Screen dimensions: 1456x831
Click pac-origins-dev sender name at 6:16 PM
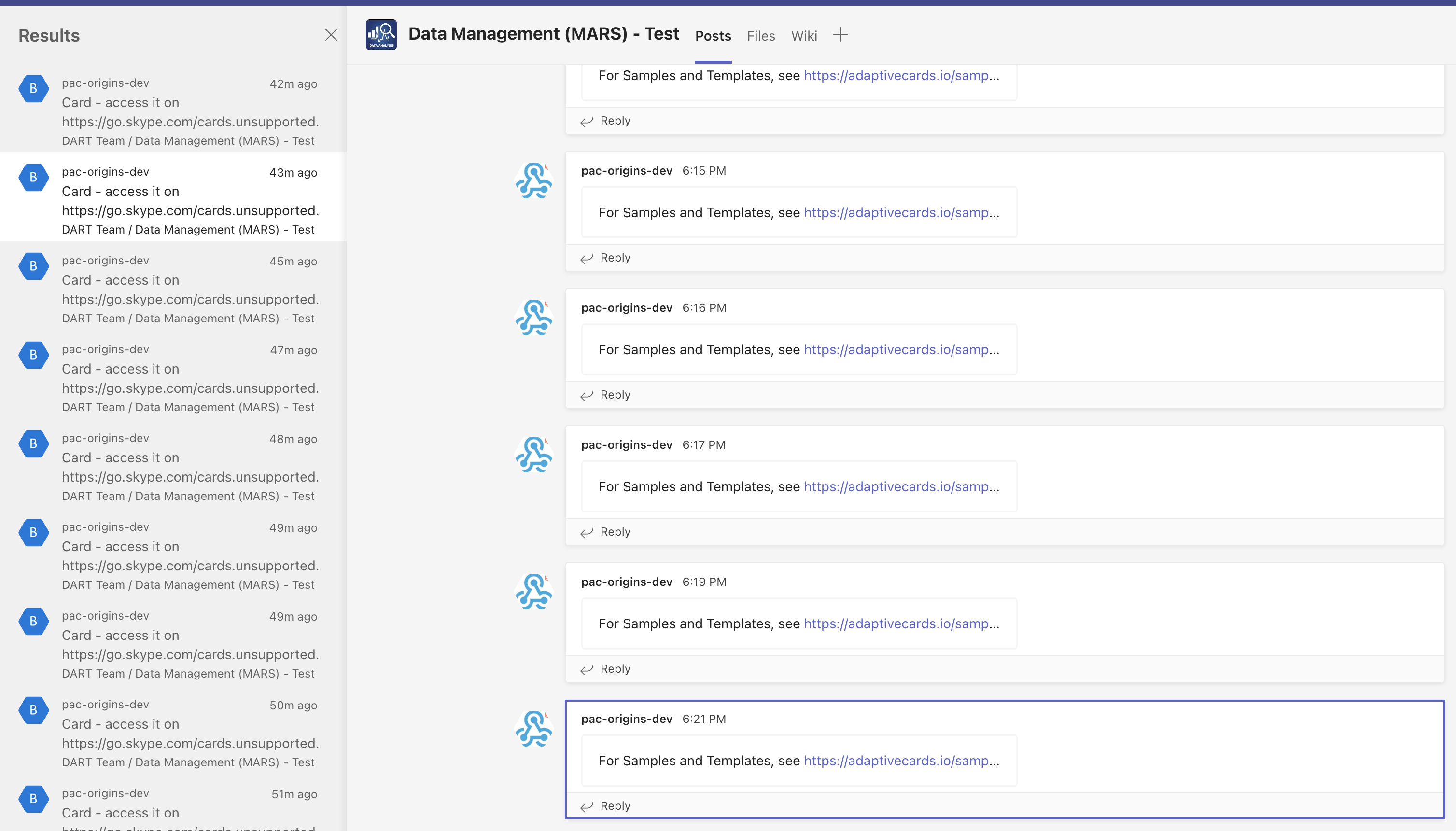pyautogui.click(x=626, y=307)
